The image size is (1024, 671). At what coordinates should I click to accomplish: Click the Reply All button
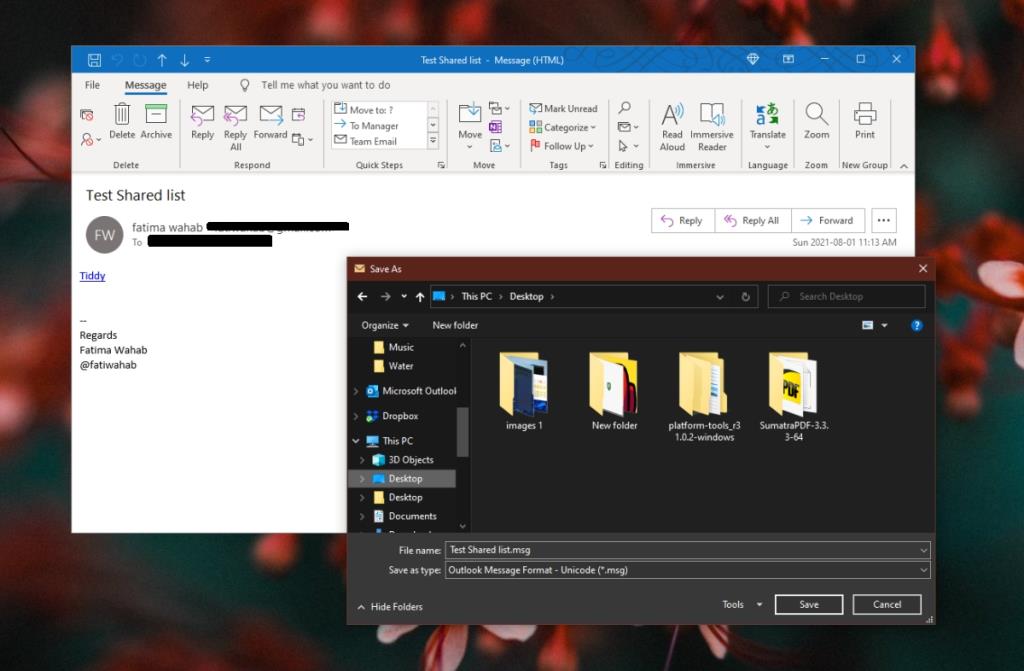click(753, 220)
